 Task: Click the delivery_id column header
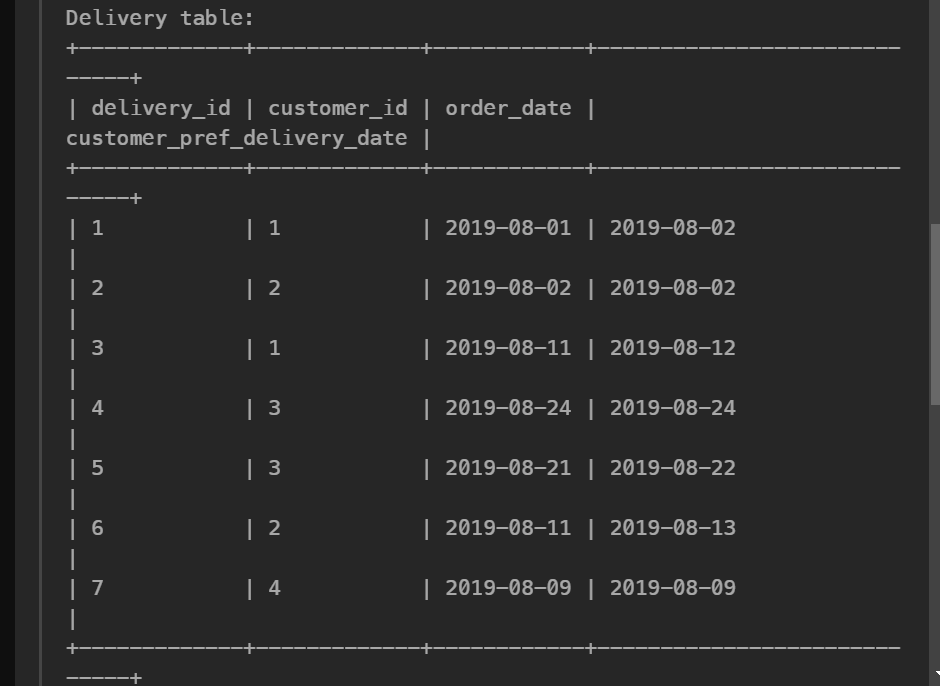click(161, 109)
